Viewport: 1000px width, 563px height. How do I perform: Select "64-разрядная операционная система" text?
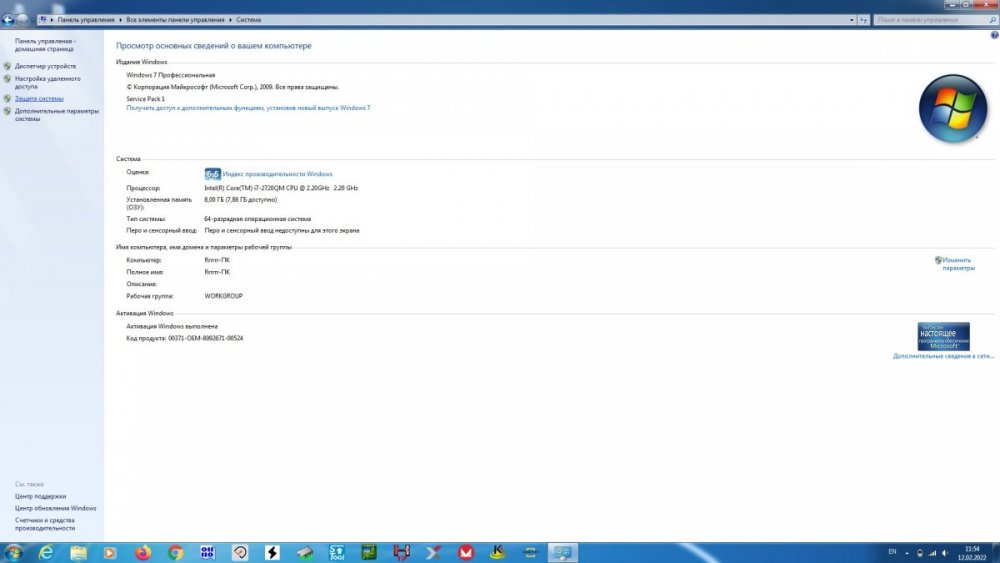pyautogui.click(x=258, y=219)
